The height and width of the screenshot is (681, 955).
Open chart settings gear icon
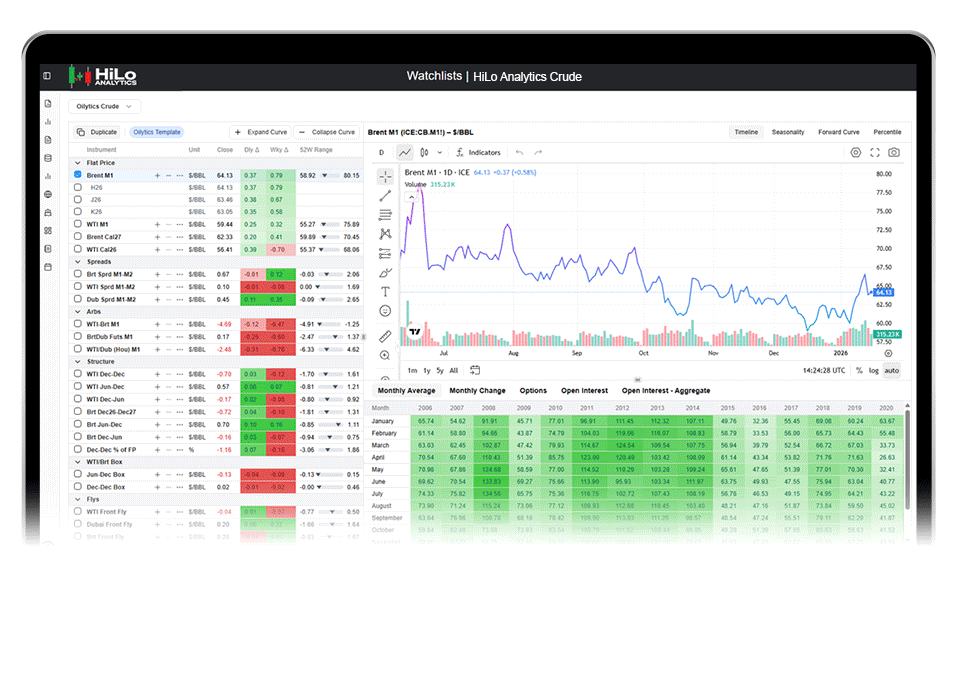856,152
